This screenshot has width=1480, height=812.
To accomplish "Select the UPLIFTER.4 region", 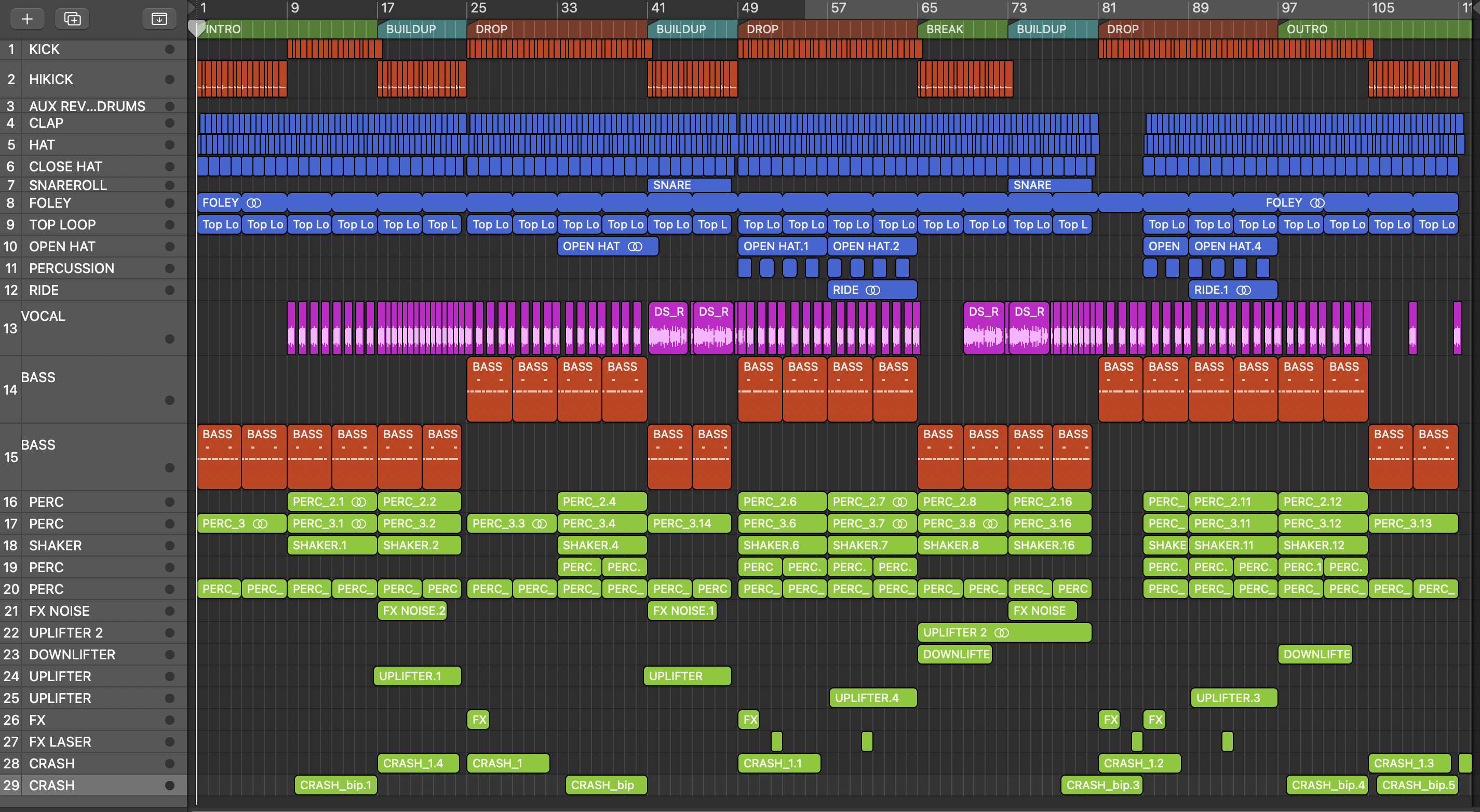I will [x=873, y=698].
